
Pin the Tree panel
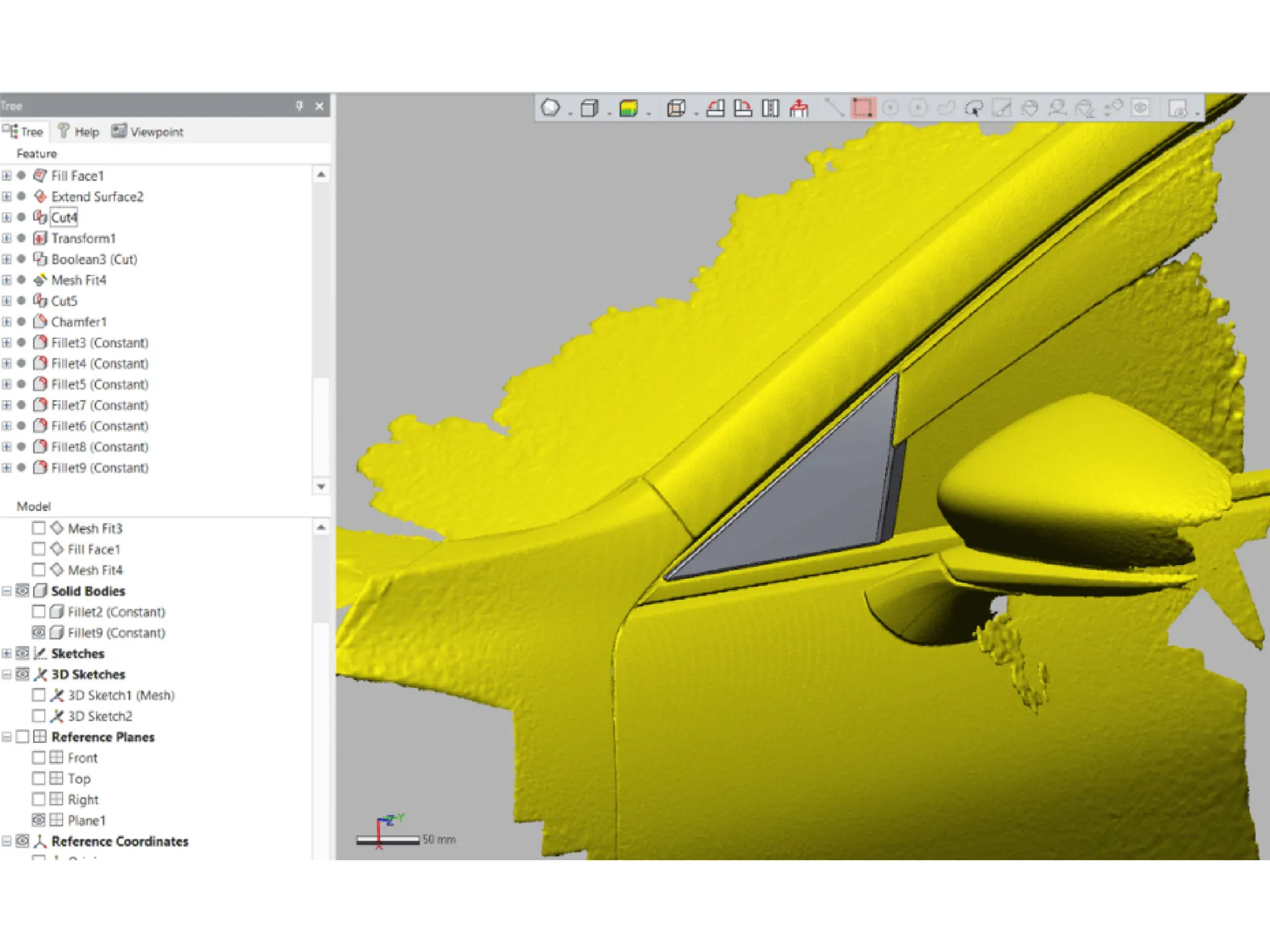(x=299, y=106)
